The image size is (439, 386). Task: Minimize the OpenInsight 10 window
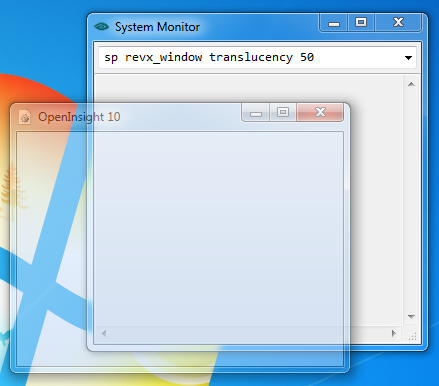256,113
